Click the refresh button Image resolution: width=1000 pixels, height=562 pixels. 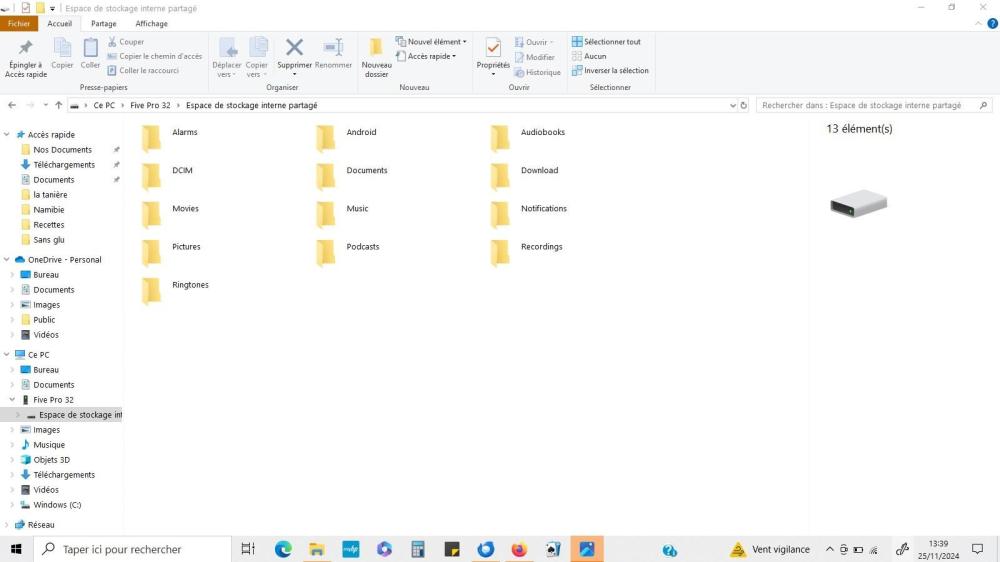tap(744, 105)
